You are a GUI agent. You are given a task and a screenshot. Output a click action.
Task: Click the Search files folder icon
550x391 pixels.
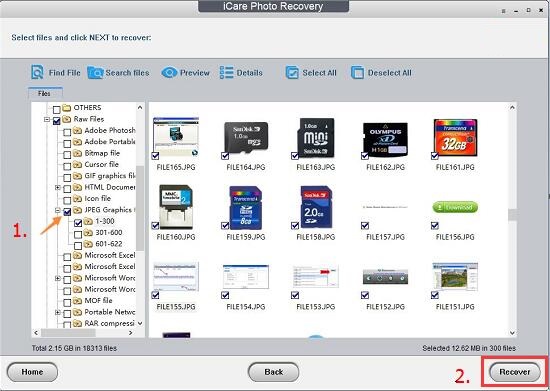pos(95,73)
